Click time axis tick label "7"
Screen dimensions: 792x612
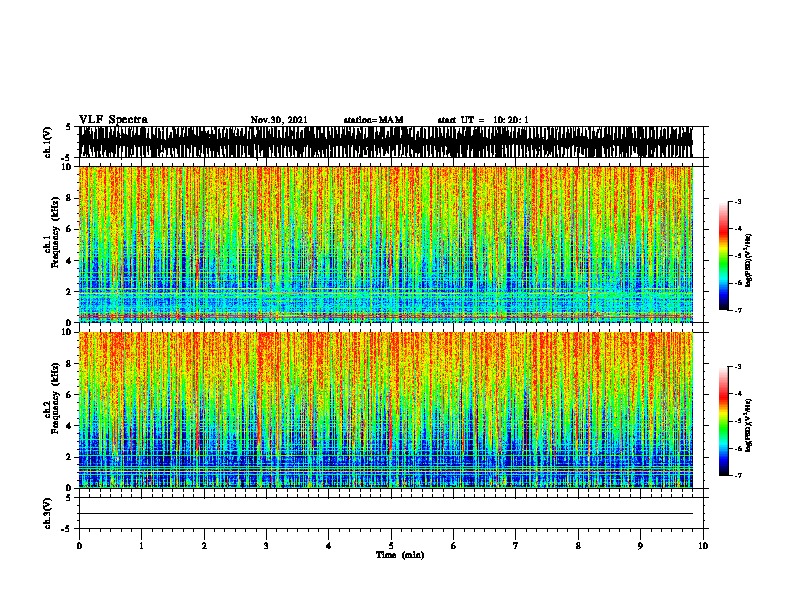(516, 545)
